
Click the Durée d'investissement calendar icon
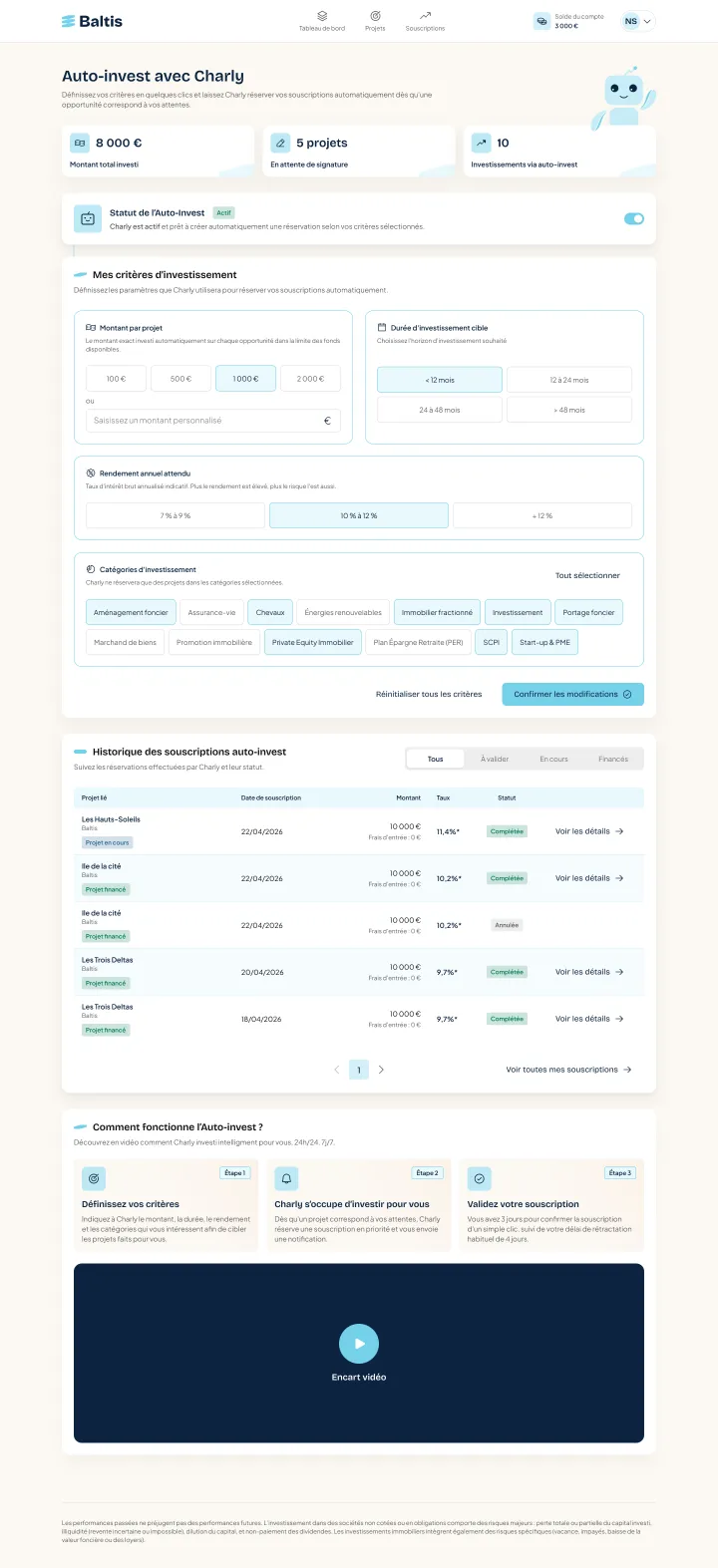point(382,327)
